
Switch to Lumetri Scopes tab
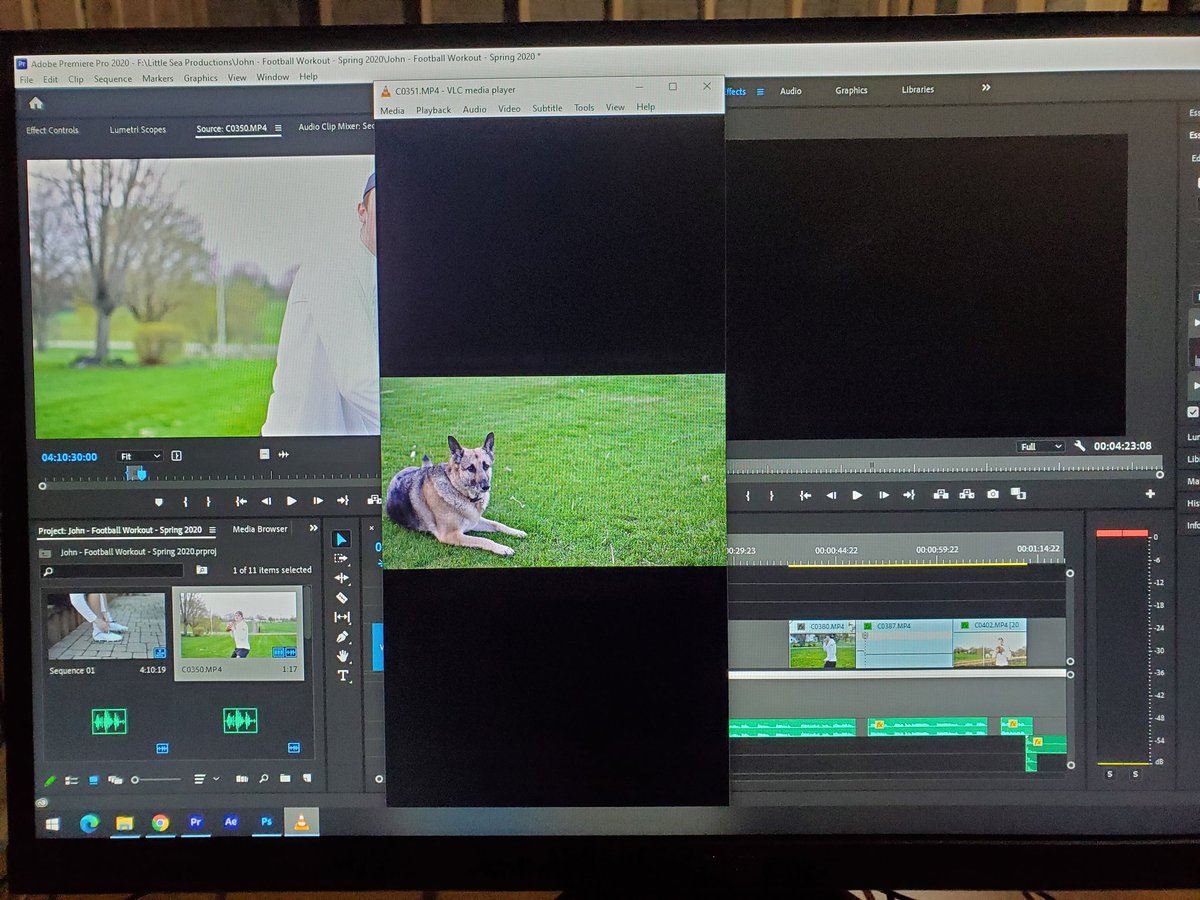[x=138, y=130]
